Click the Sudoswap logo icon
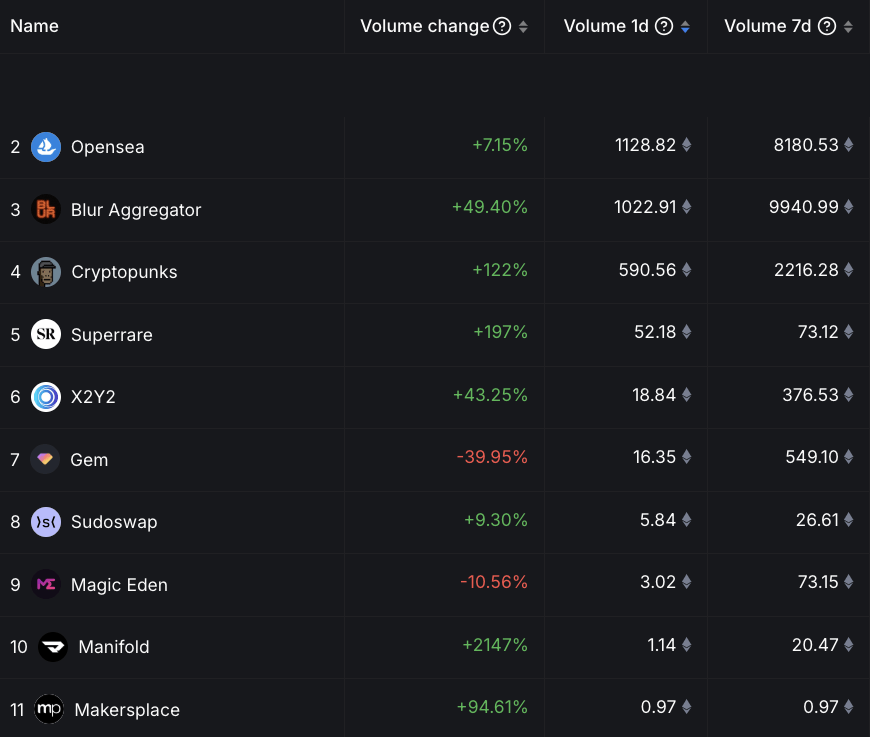This screenshot has width=870, height=737. tap(46, 522)
